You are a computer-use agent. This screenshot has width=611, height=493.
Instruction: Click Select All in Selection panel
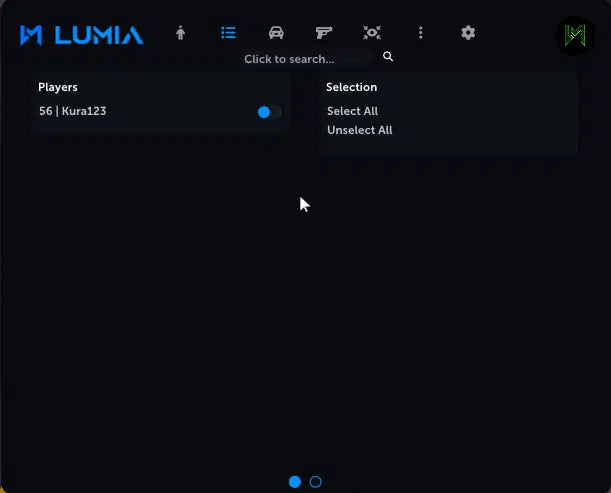(352, 111)
